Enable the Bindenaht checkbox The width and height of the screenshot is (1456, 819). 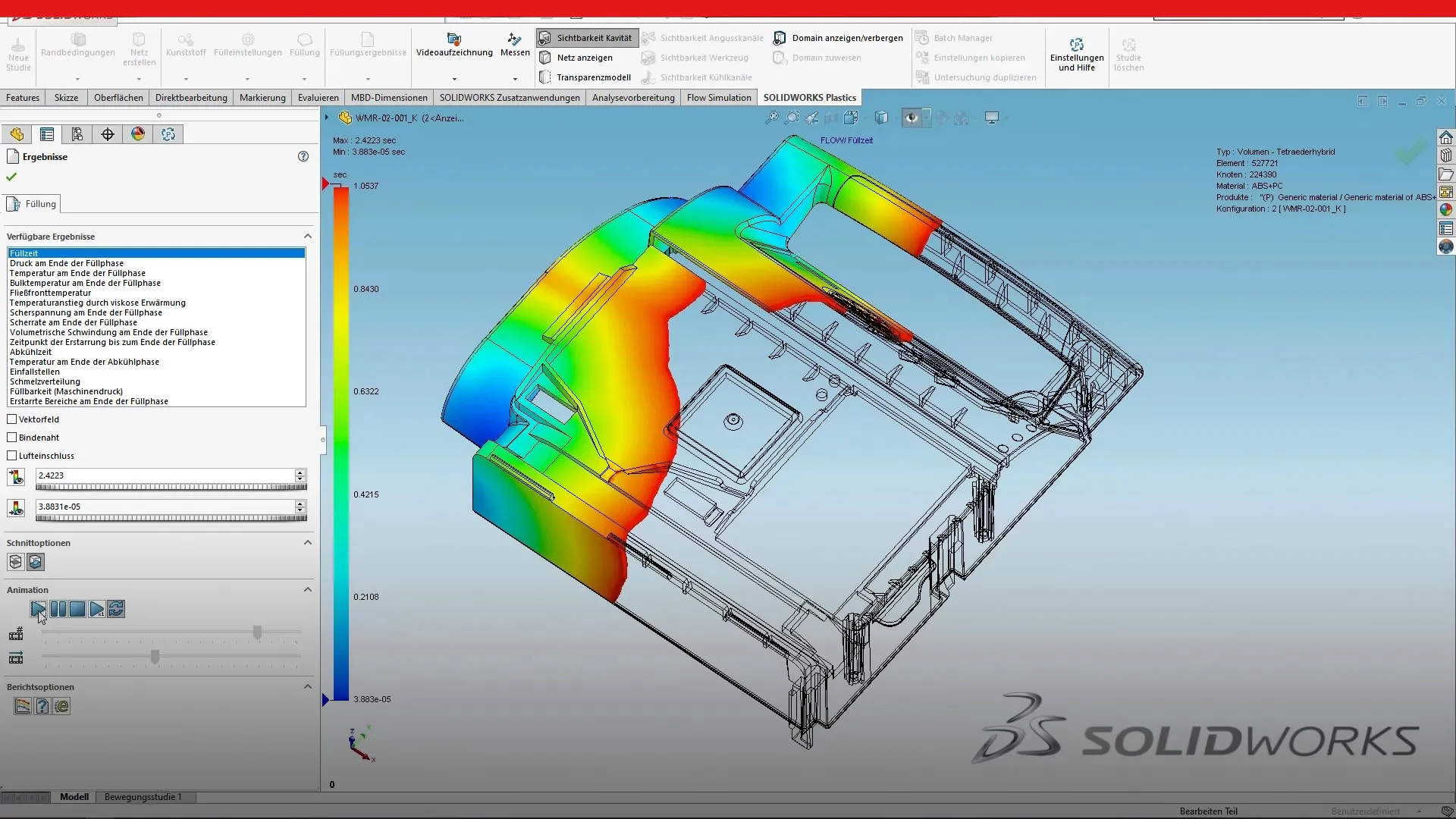12,437
